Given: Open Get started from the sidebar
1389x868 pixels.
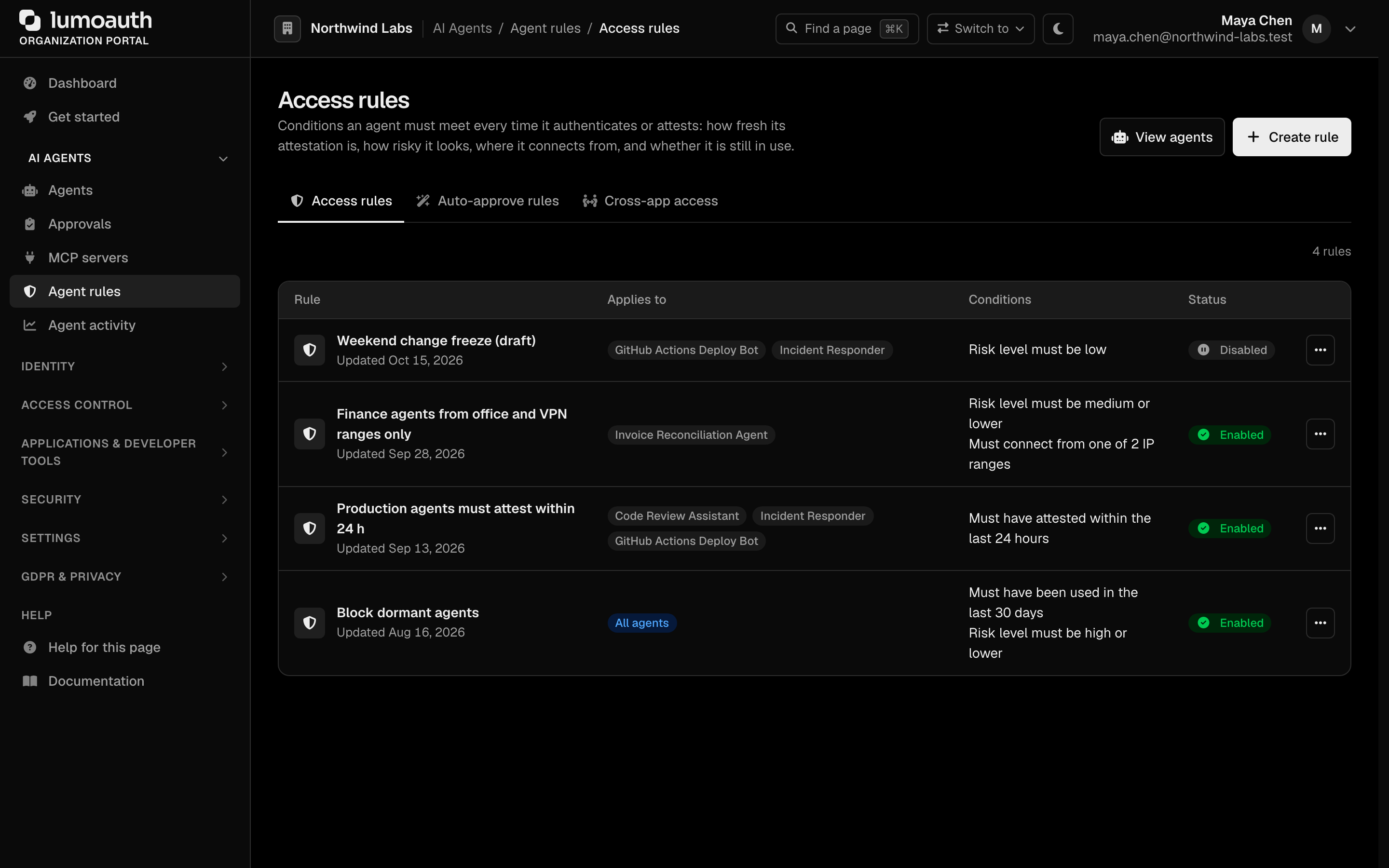Looking at the screenshot, I should coord(124,117).
